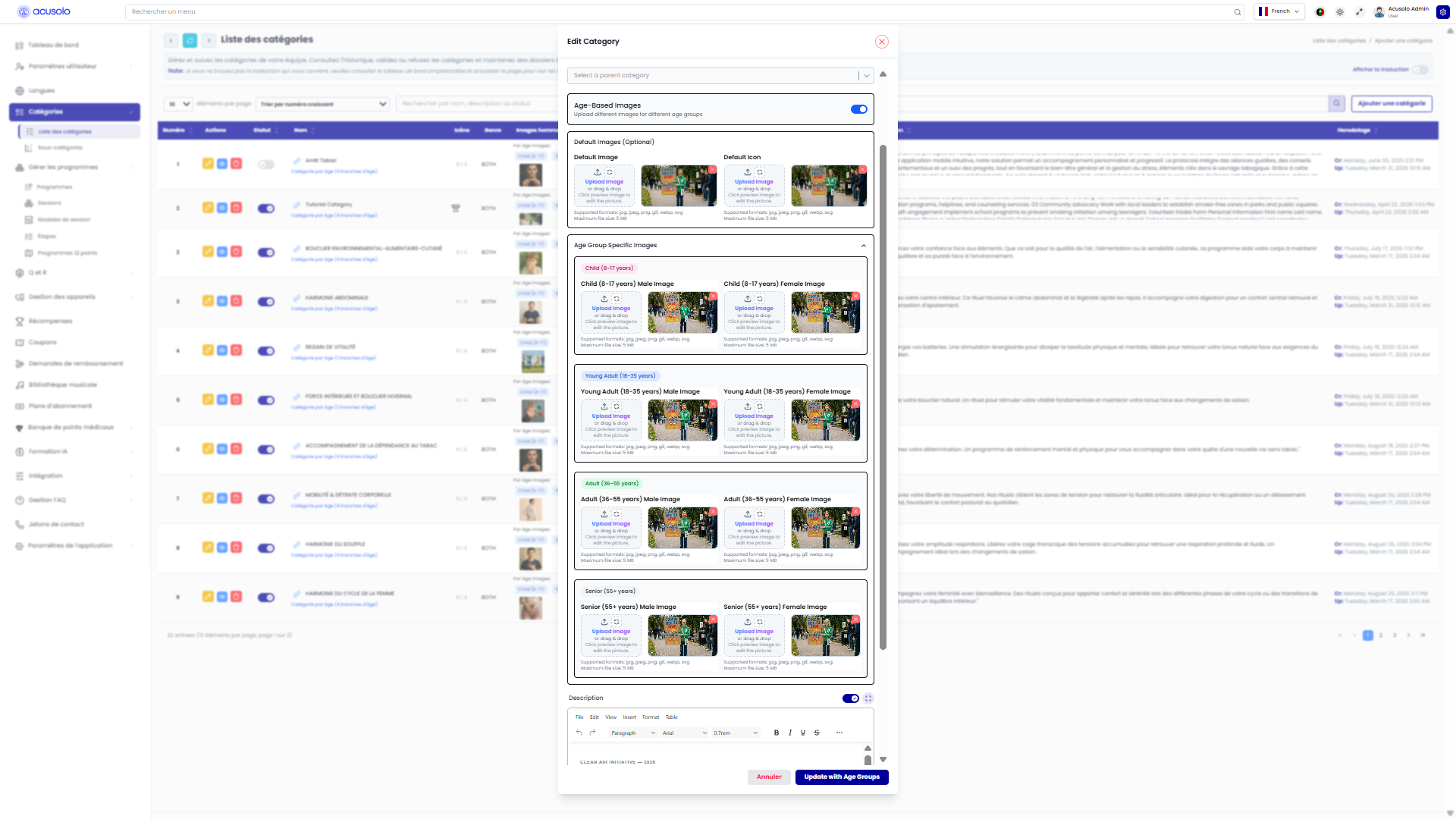The image size is (1456, 819).
Task: Toggle status switch for HARMONIE DU SOUFFLE row
Action: coord(266,548)
